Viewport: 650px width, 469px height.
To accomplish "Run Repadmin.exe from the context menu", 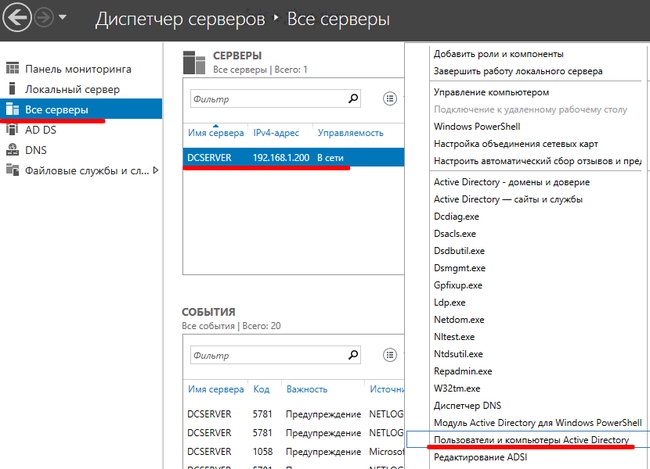I will (x=463, y=372).
